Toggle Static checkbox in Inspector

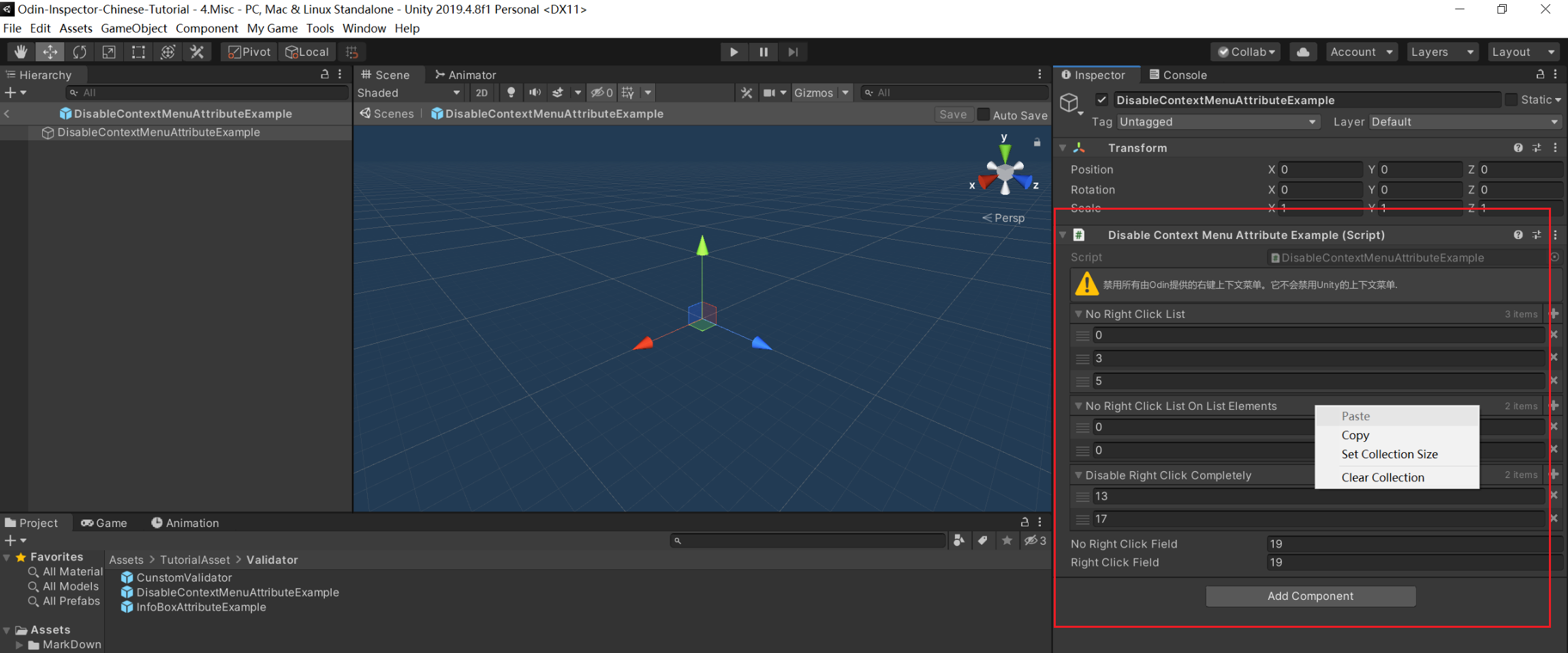(x=1511, y=100)
